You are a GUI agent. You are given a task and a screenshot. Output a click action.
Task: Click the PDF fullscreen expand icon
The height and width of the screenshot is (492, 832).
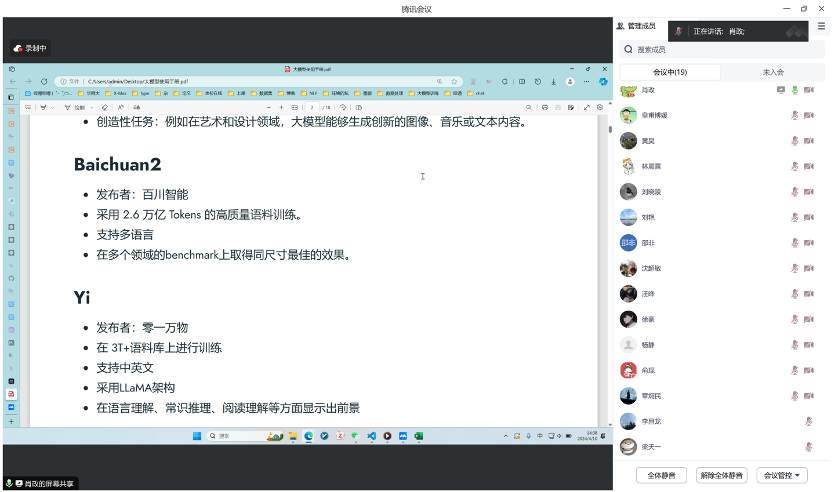tap(587, 107)
